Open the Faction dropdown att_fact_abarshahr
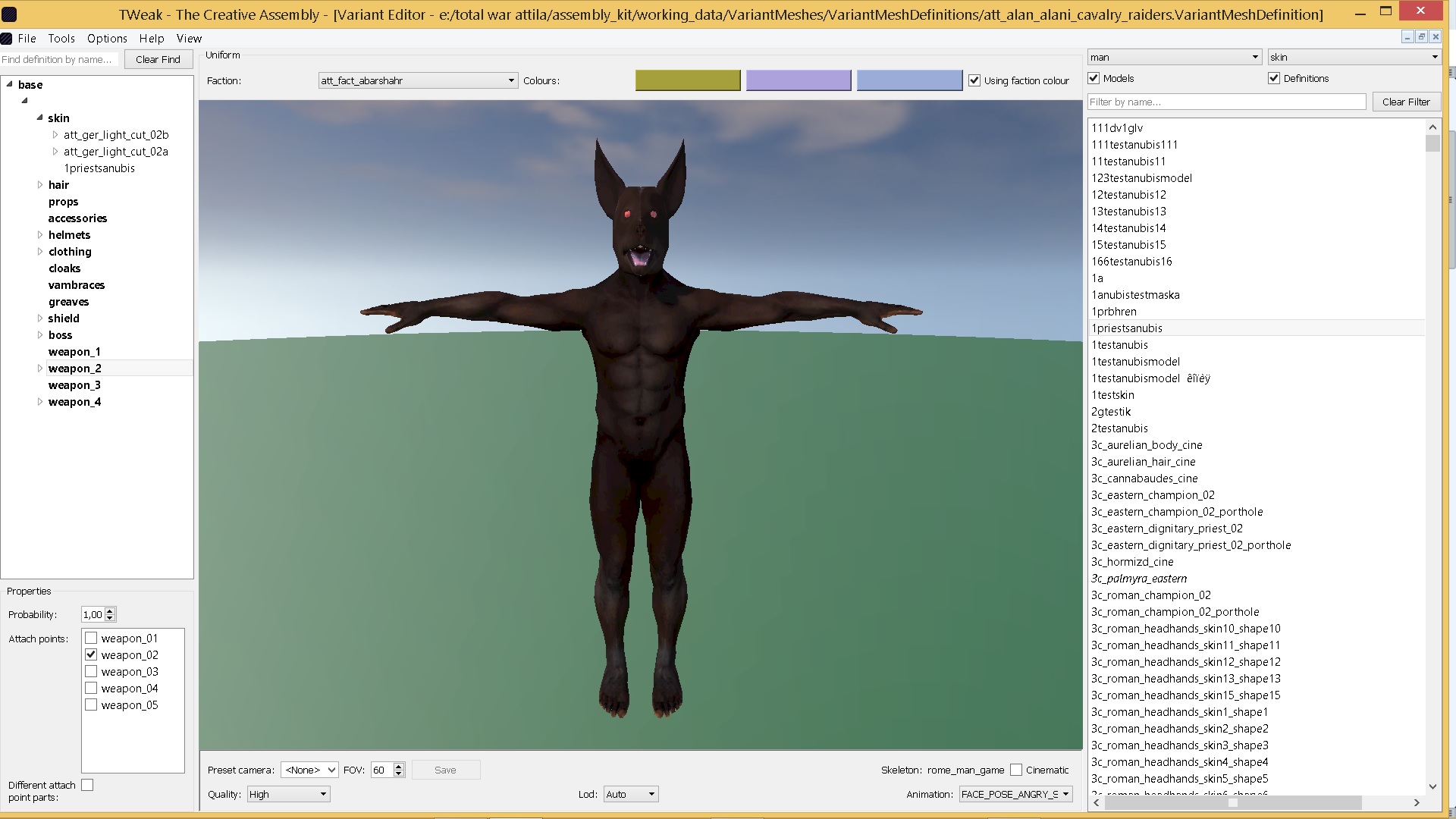Viewport: 1456px width, 819px height. 418,80
